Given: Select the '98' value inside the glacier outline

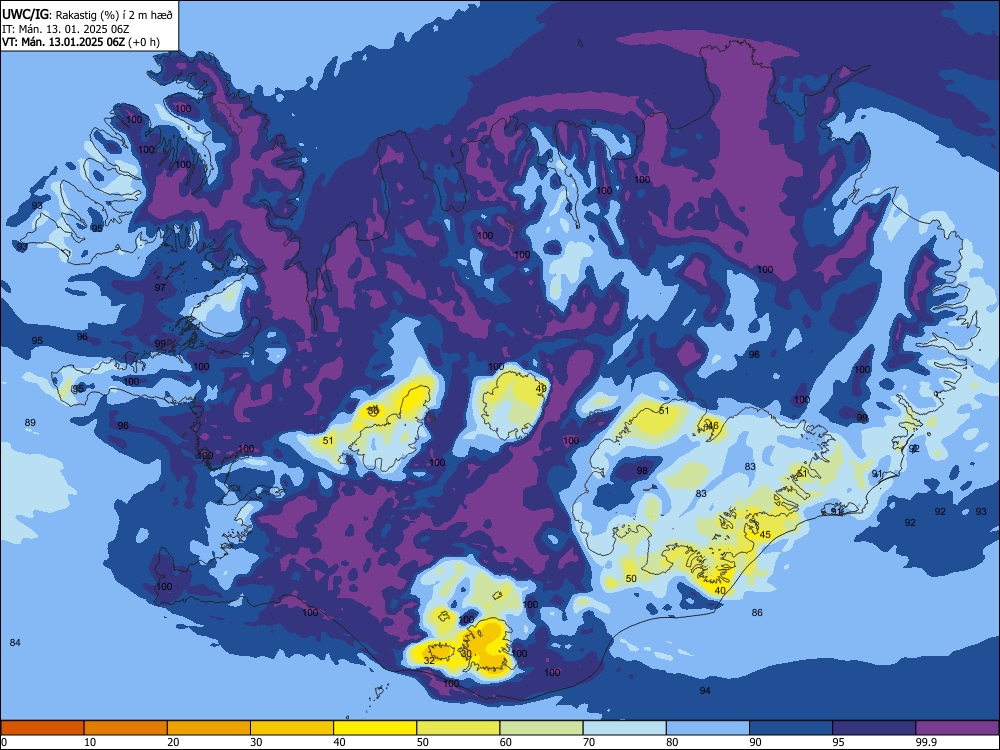Looking at the screenshot, I should pyautogui.click(x=642, y=470).
